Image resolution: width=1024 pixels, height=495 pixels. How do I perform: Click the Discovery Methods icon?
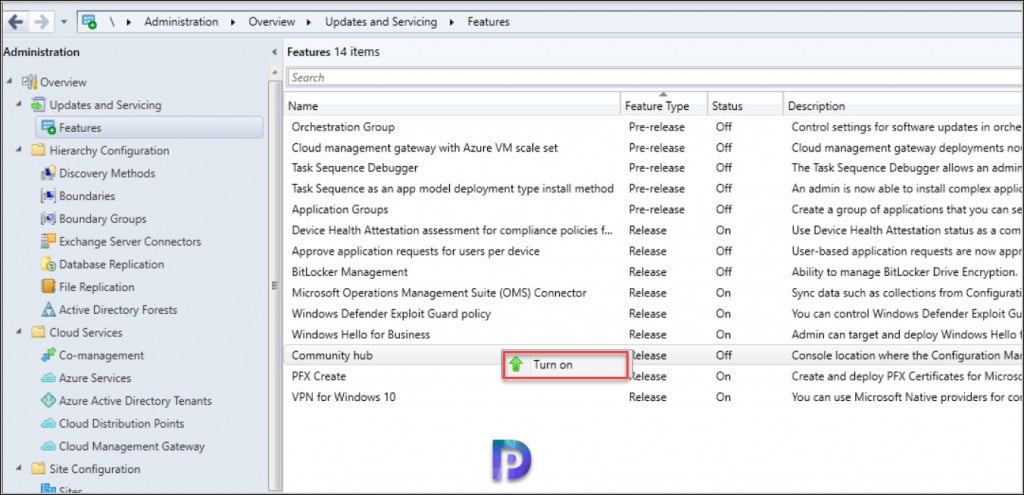click(48, 173)
